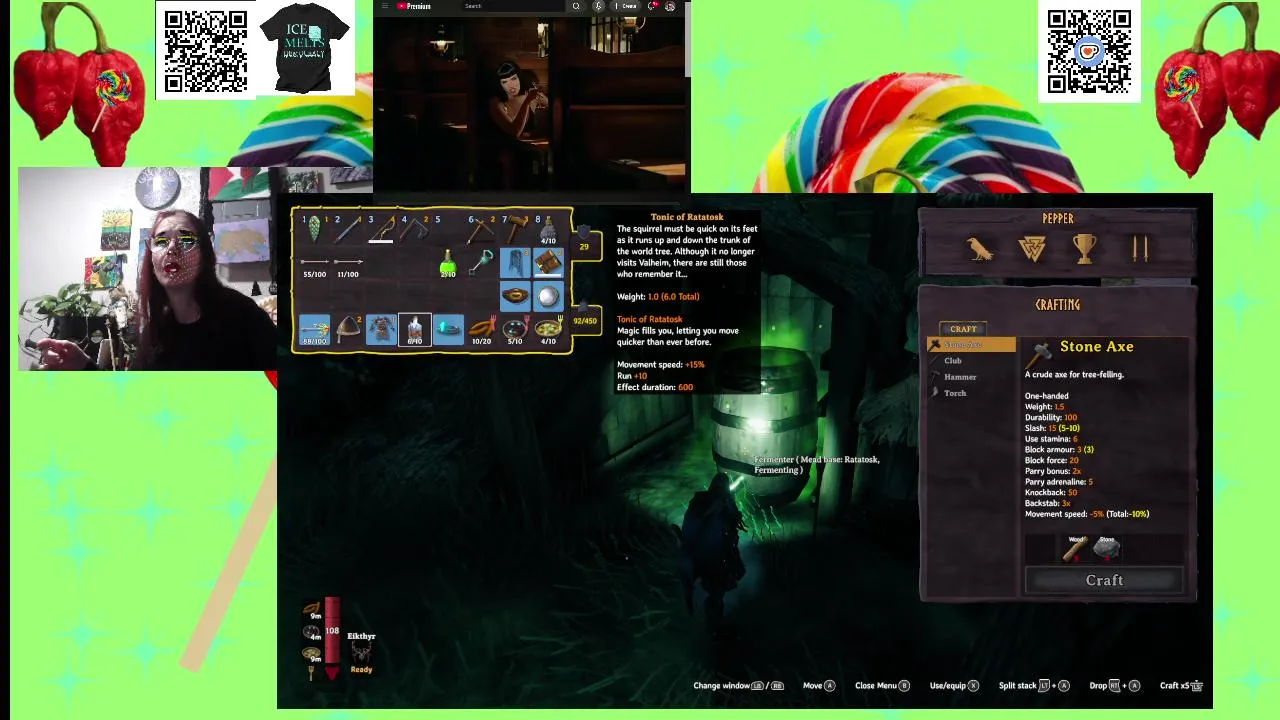1280x720 pixels.
Task: Select the pickaxe in hotbar slot 6
Action: (x=481, y=229)
